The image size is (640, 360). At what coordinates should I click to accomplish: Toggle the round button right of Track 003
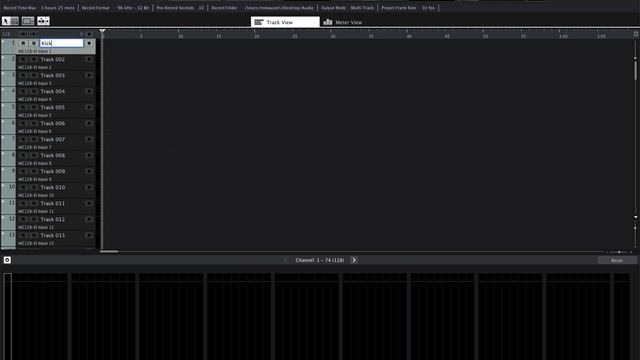pos(89,76)
